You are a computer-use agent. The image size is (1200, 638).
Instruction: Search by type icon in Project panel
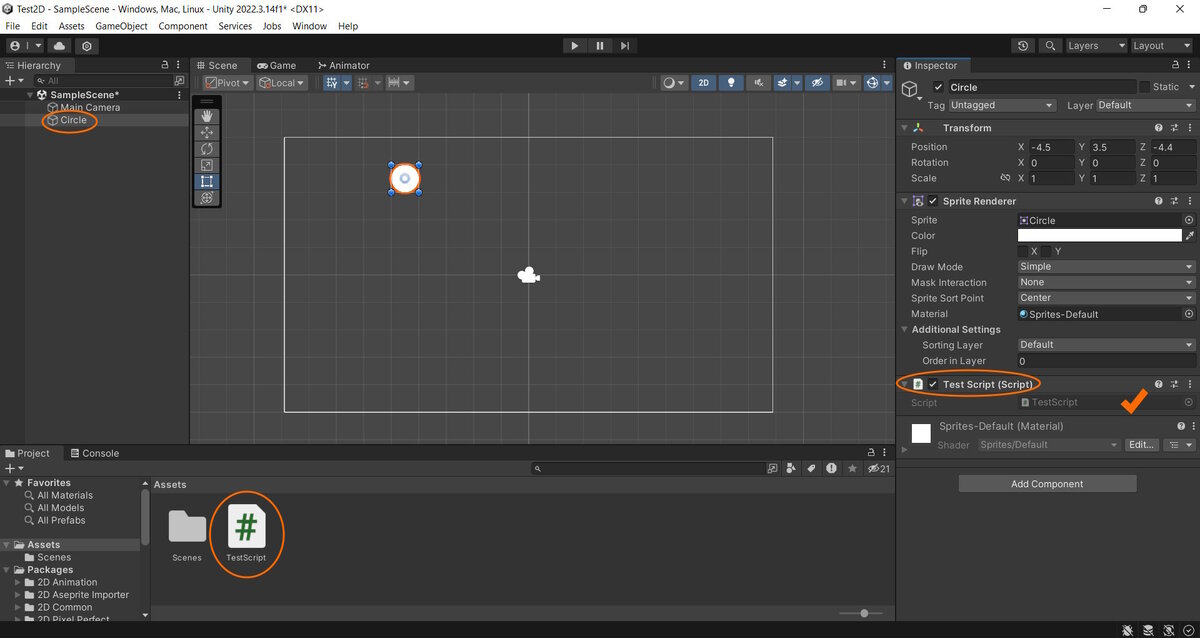point(791,468)
